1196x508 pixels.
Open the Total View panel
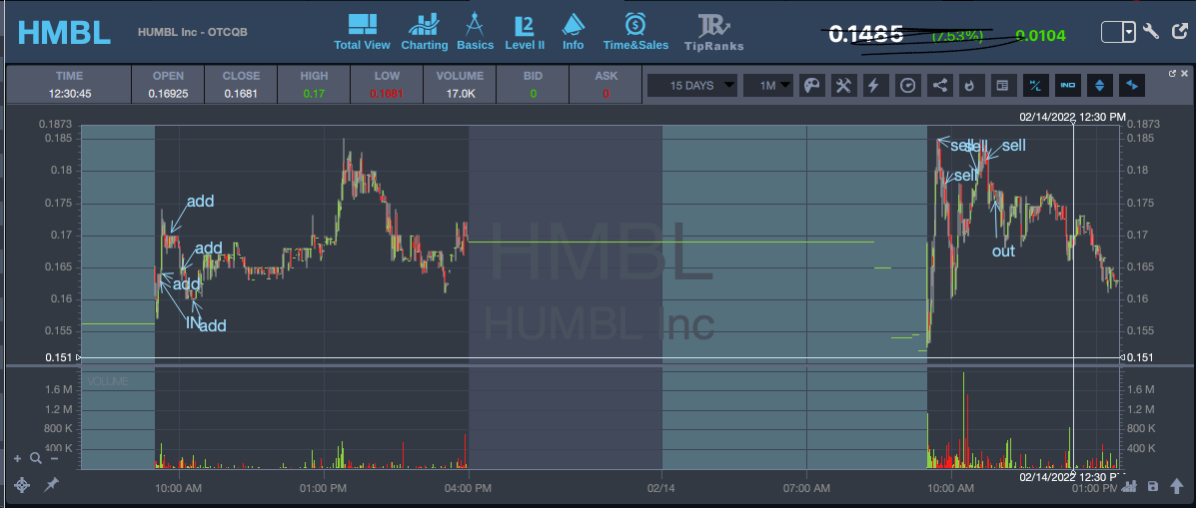pyautogui.click(x=362, y=32)
